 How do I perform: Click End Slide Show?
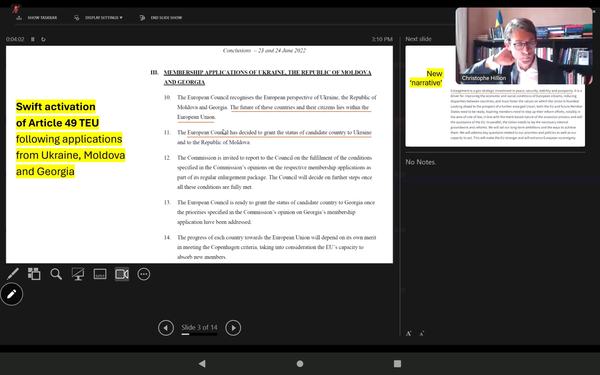(161, 18)
